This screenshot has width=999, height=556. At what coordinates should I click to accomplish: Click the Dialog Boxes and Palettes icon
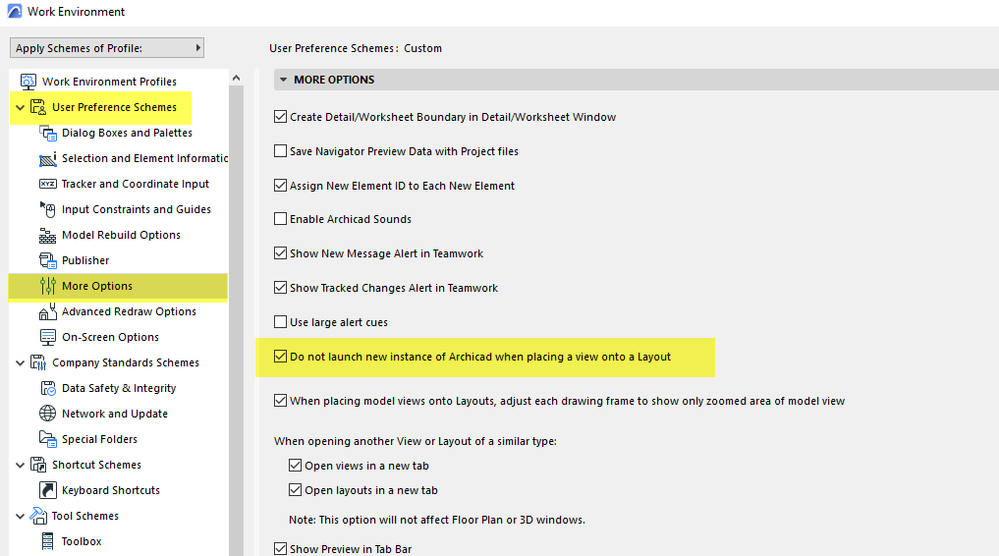(x=47, y=133)
